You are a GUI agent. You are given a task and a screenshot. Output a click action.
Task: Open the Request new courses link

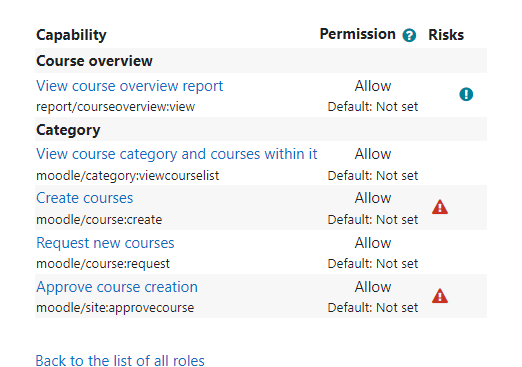pyautogui.click(x=105, y=243)
